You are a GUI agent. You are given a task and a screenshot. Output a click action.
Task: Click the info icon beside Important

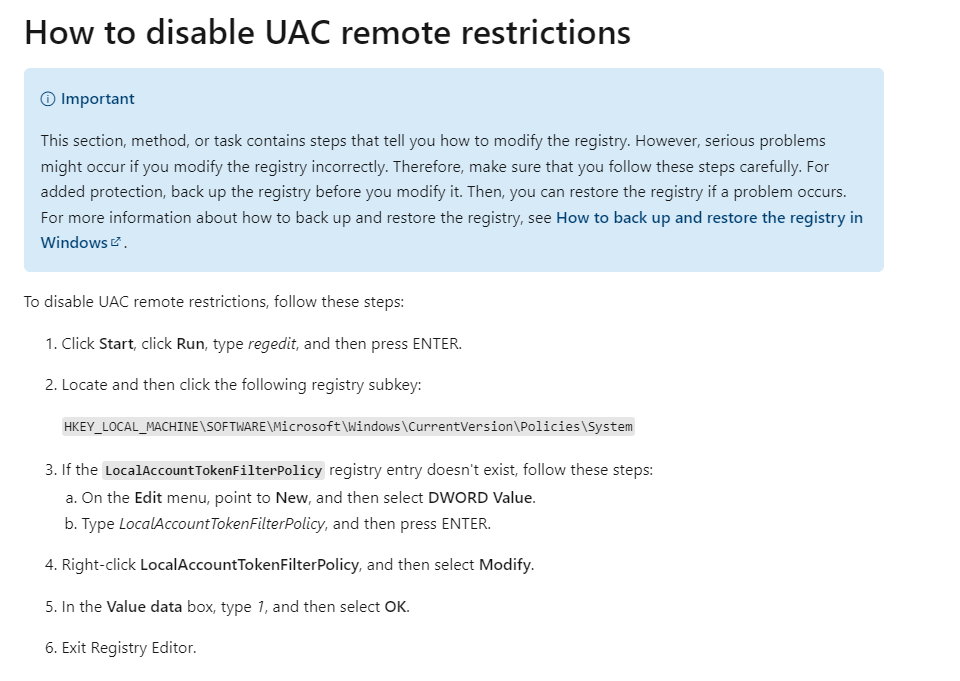tap(47, 99)
